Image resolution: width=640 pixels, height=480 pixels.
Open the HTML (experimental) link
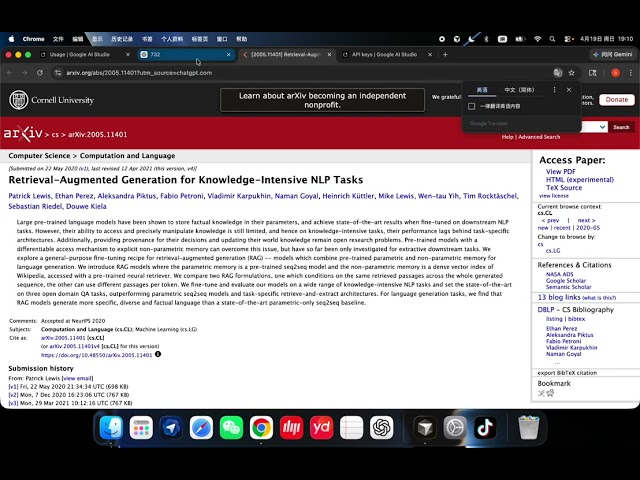coord(580,180)
